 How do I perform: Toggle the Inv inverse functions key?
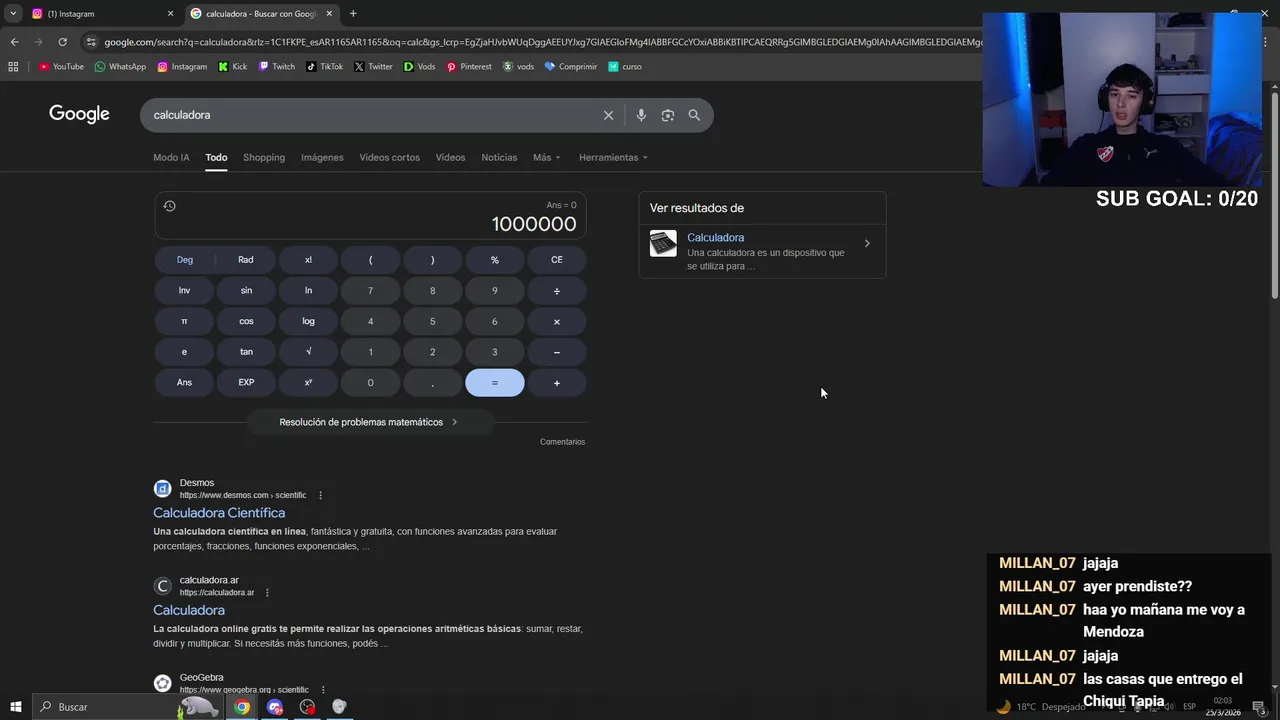pos(185,291)
